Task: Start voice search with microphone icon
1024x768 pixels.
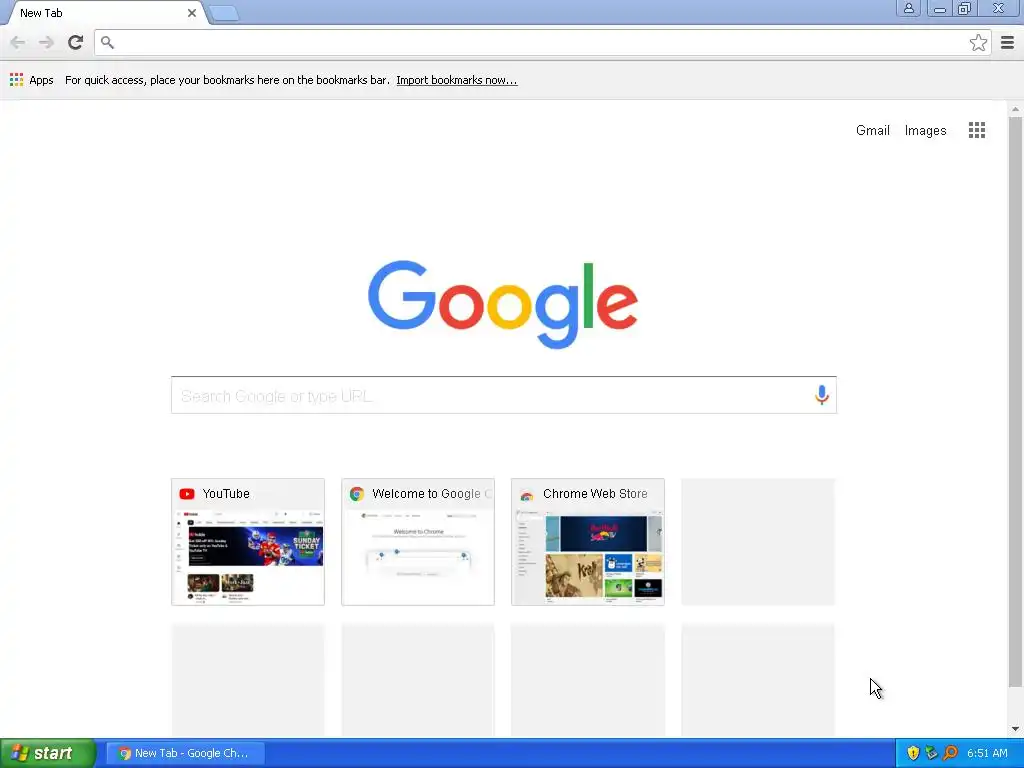Action: (822, 394)
